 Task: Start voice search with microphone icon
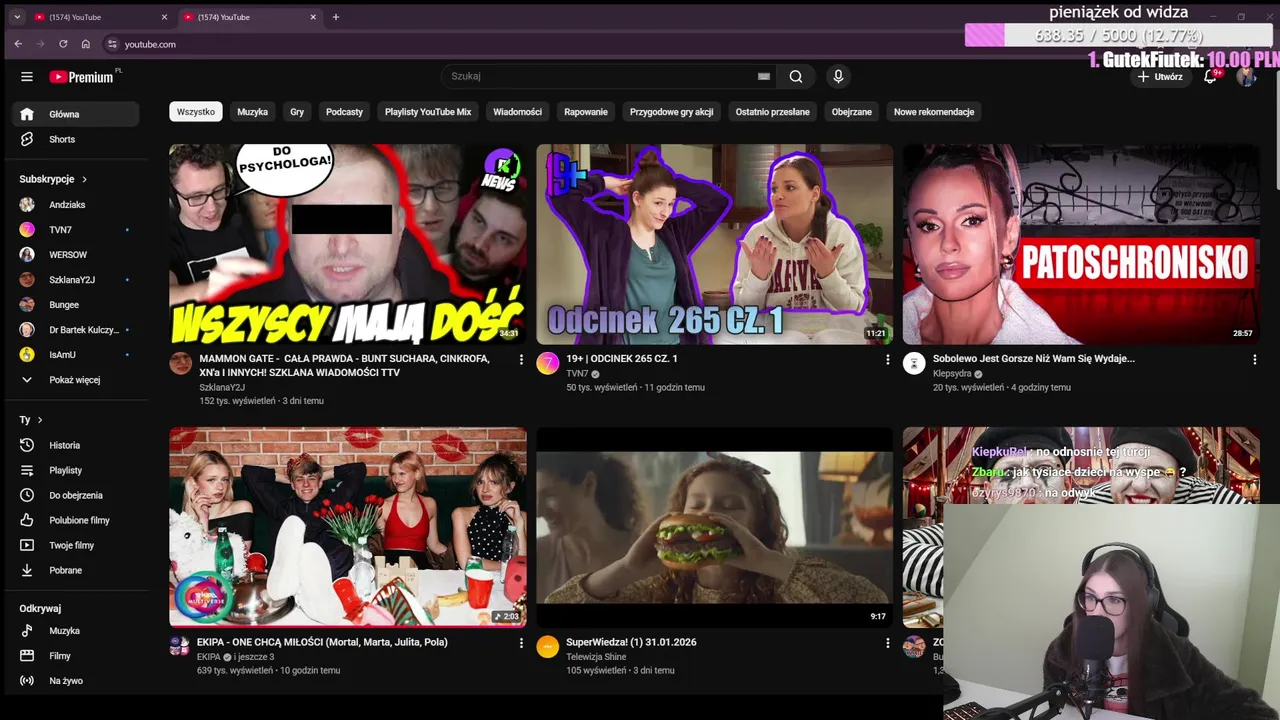(838, 76)
